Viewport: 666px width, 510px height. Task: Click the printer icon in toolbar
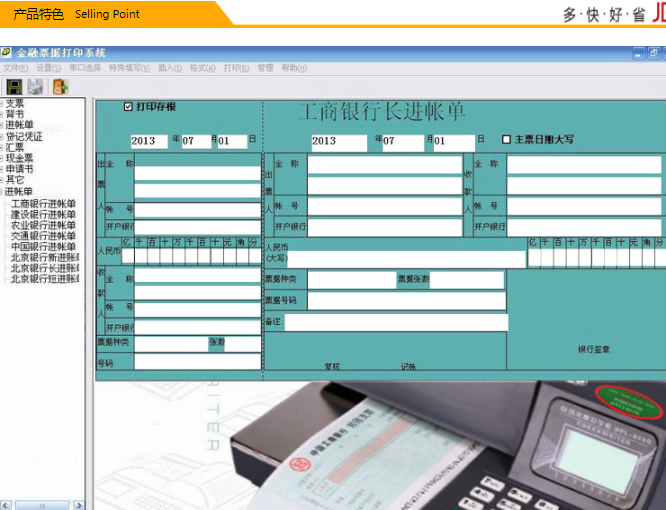[36, 87]
